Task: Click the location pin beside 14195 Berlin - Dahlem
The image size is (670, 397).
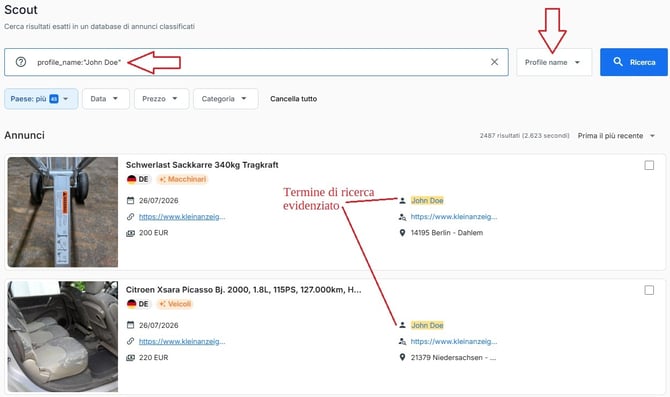Action: [x=402, y=233]
